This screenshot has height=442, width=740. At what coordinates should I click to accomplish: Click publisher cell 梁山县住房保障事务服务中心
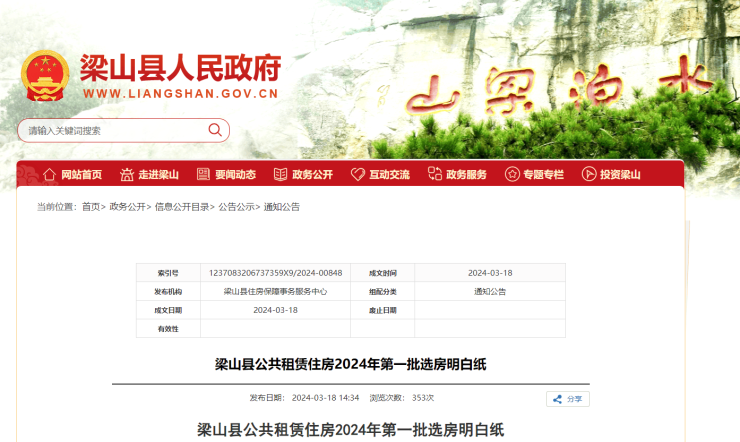(x=276, y=292)
